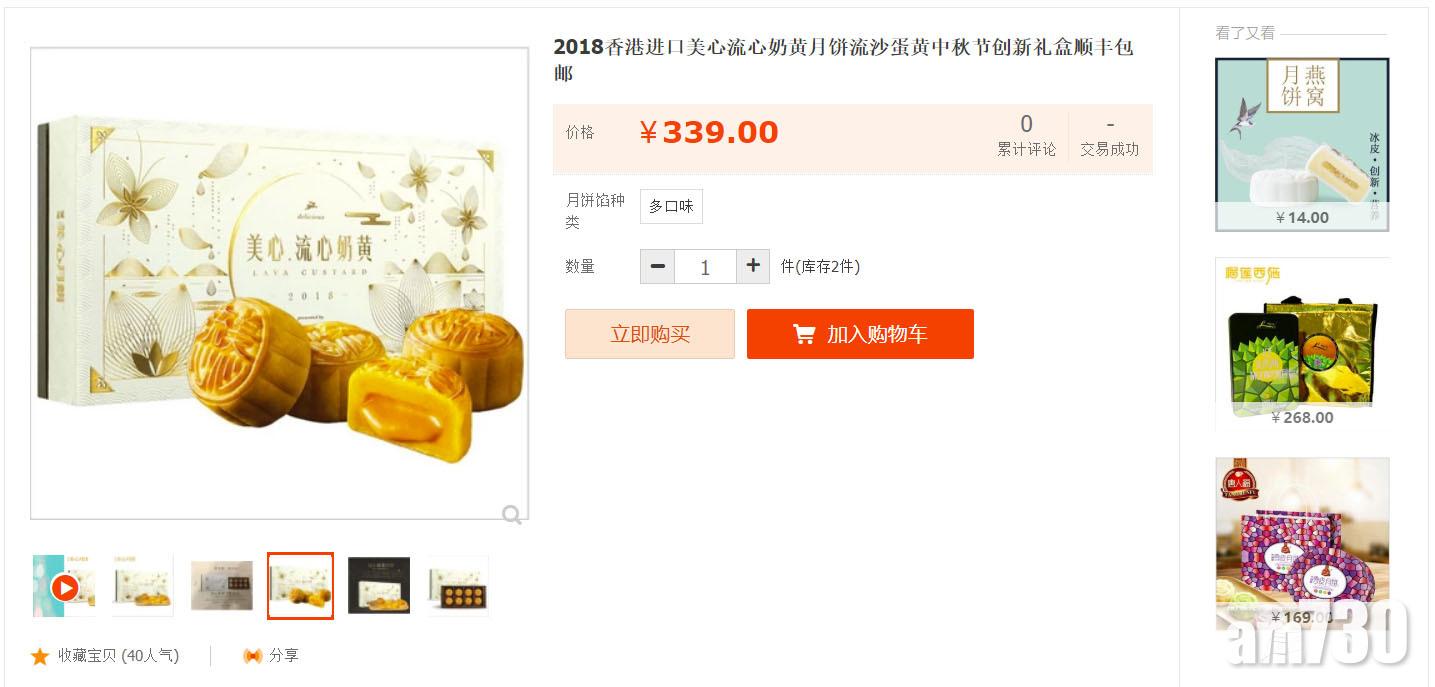Click the 分享 share icon
This screenshot has width=1435, height=687.
pos(253,656)
